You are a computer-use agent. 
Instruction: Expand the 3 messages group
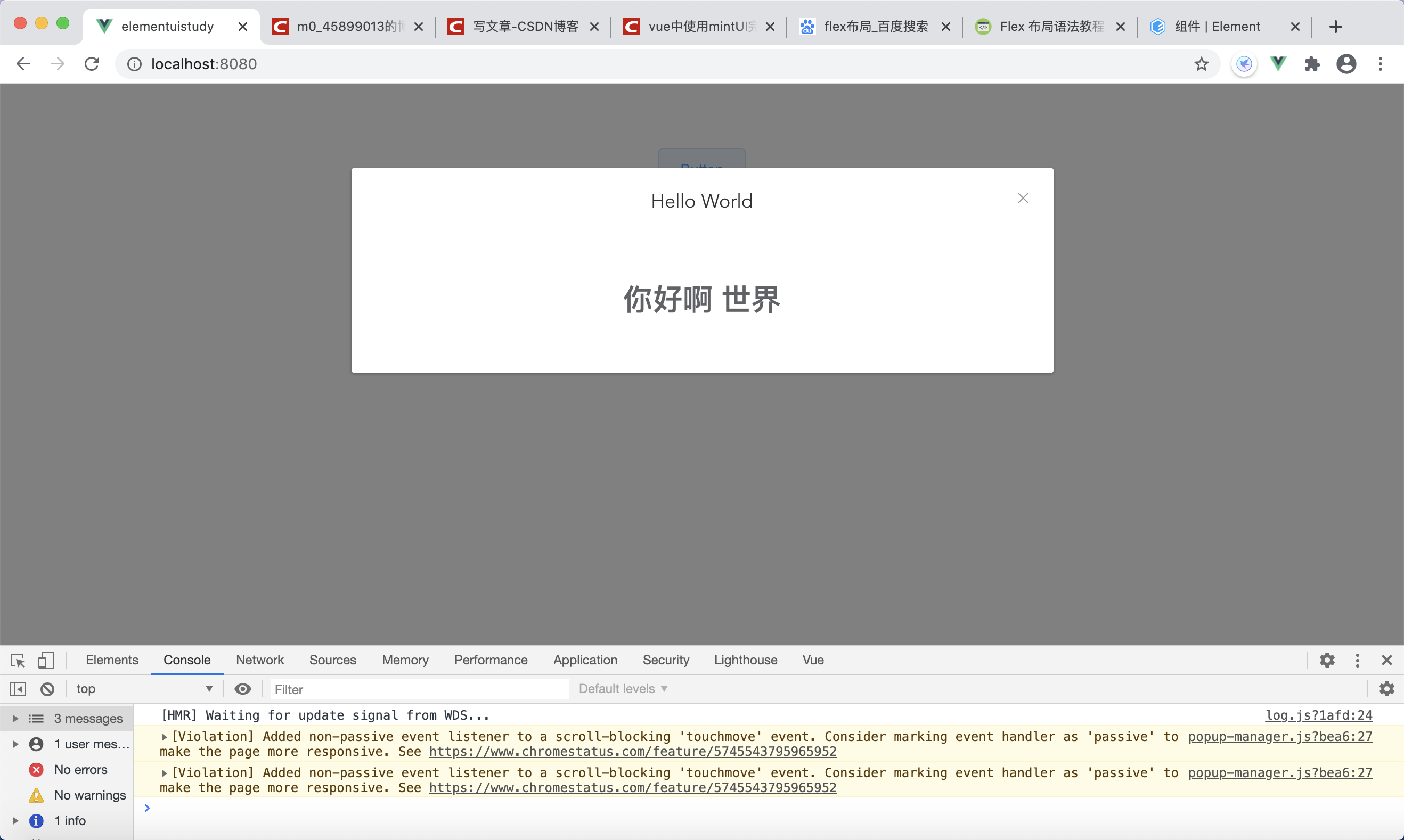point(15,718)
